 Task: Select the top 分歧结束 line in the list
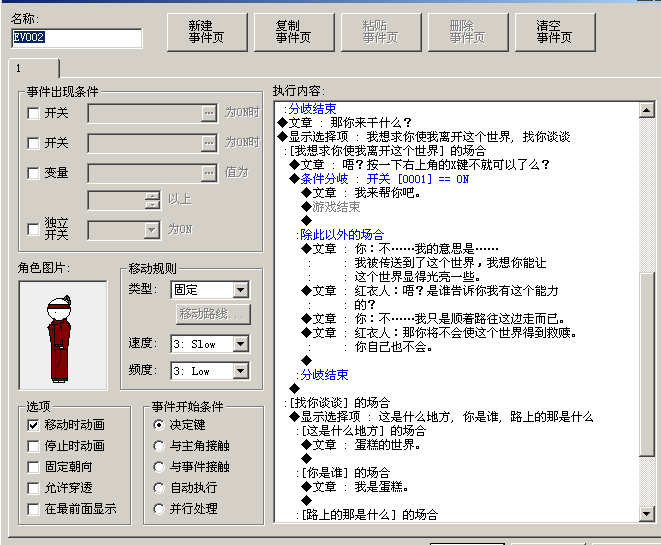(x=311, y=109)
